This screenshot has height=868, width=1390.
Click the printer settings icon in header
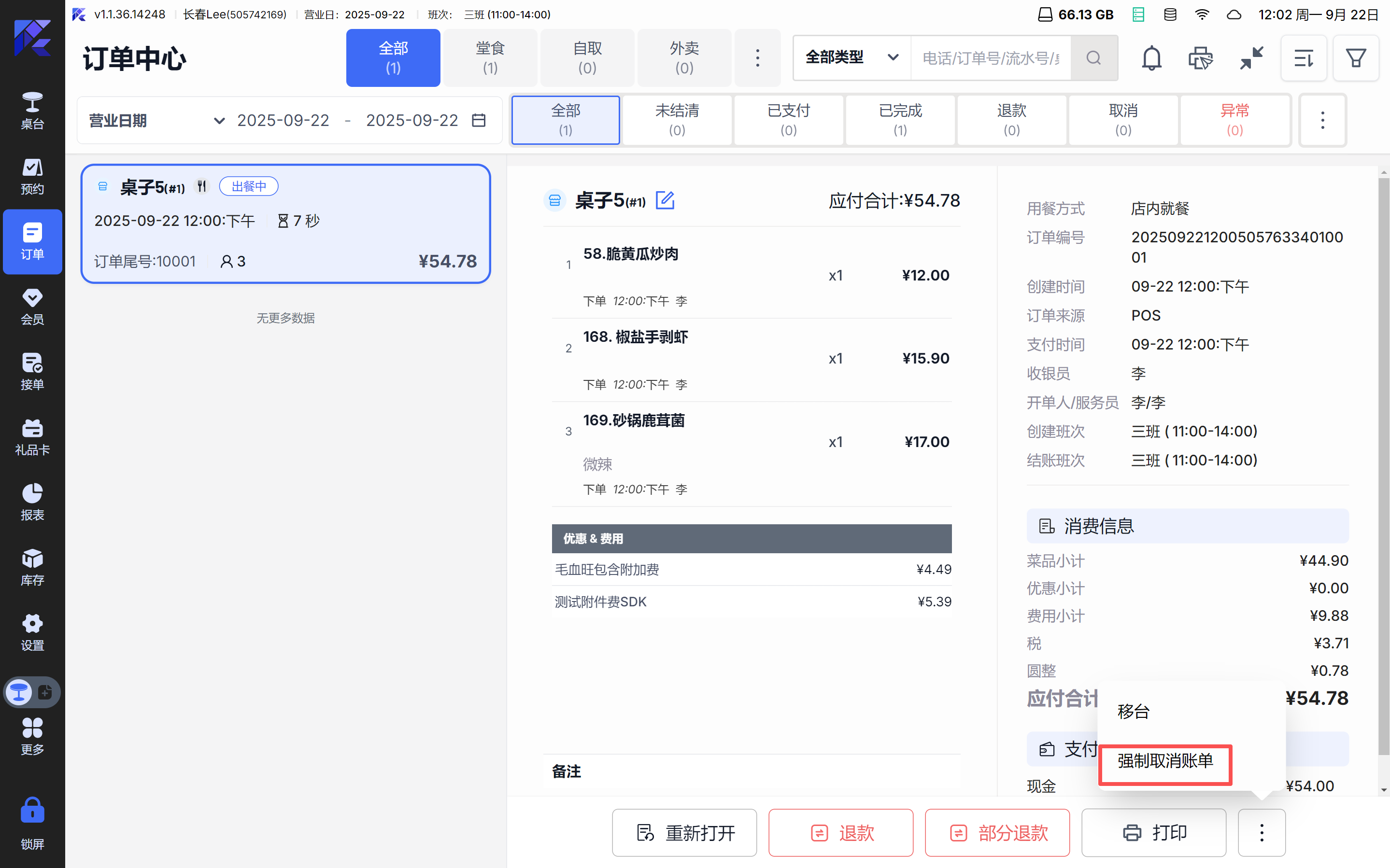click(1200, 58)
